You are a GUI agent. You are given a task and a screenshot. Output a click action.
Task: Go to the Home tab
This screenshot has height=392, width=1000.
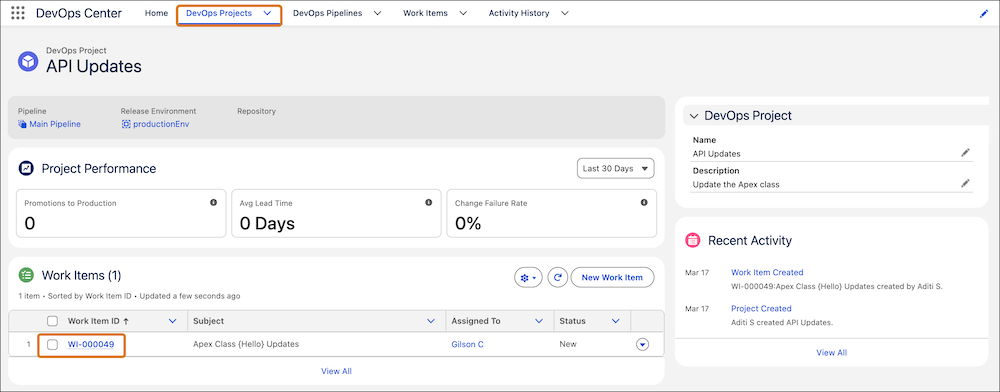pos(156,13)
